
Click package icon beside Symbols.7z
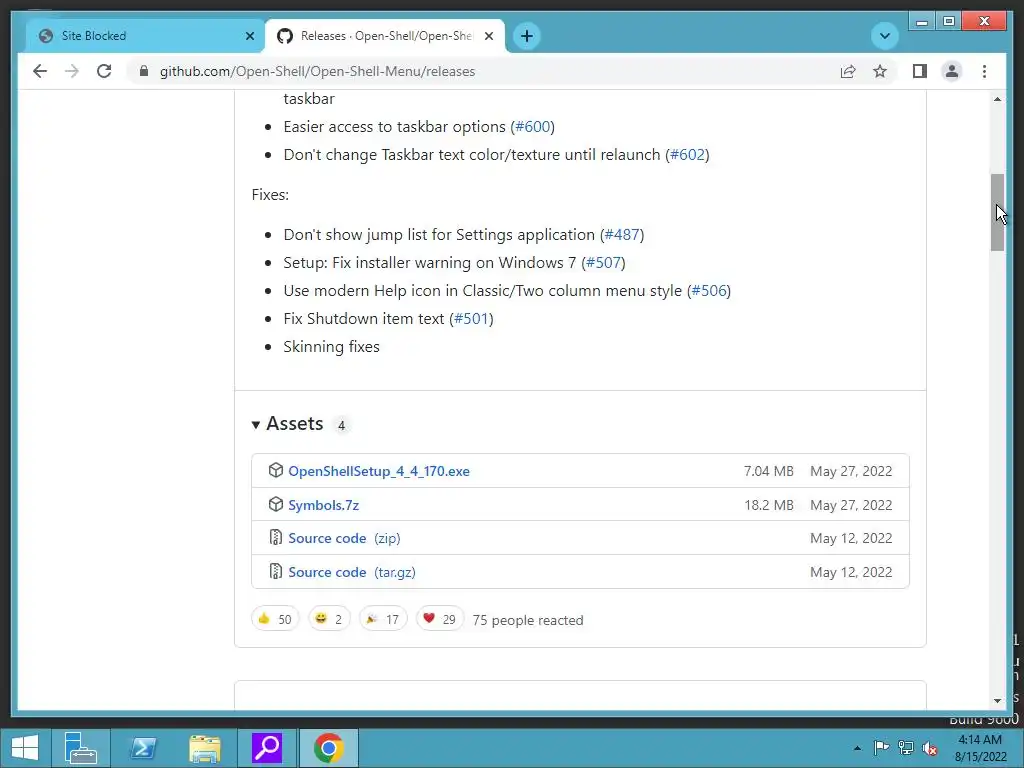(x=276, y=504)
